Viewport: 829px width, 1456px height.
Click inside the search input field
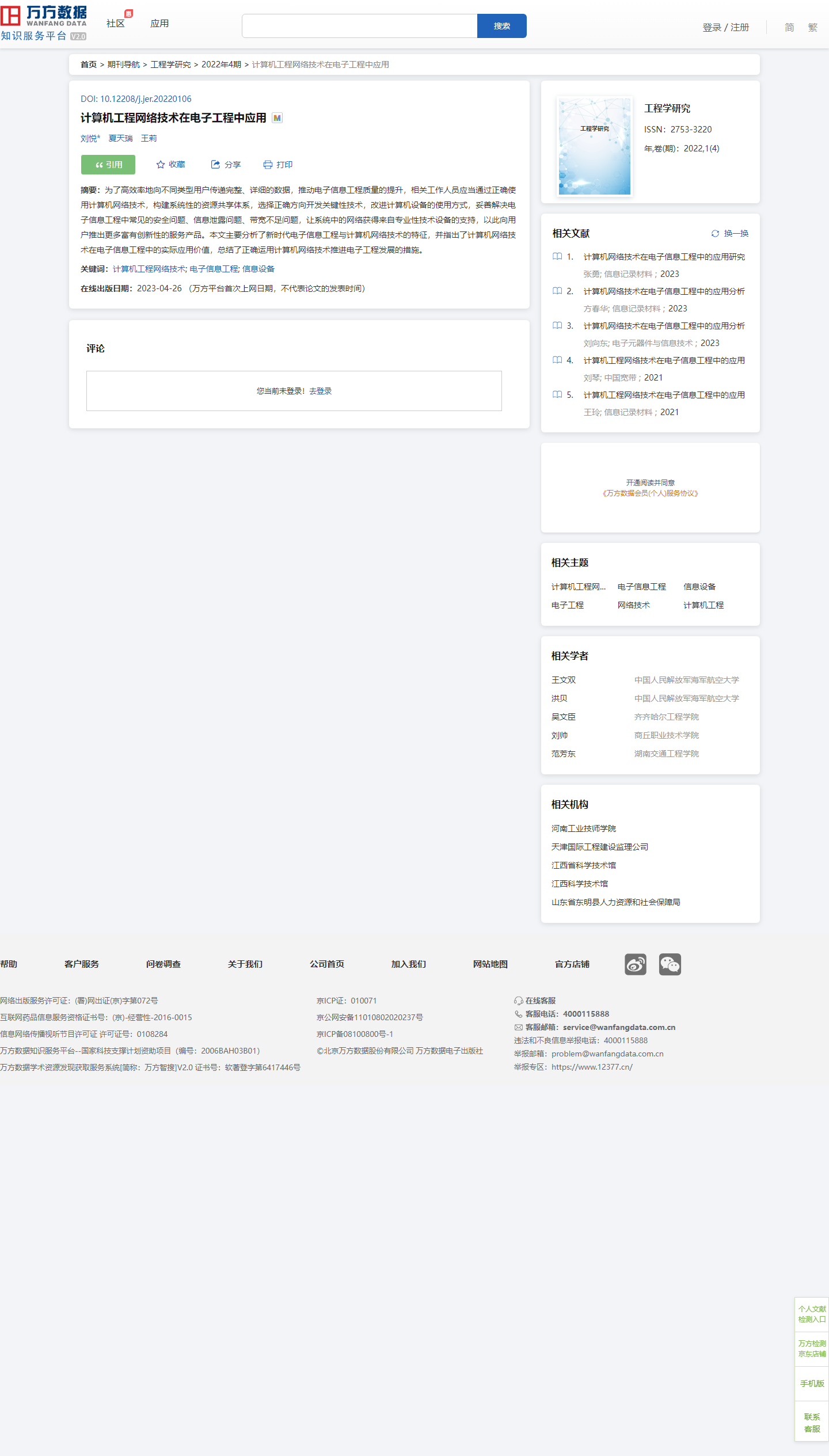click(360, 26)
